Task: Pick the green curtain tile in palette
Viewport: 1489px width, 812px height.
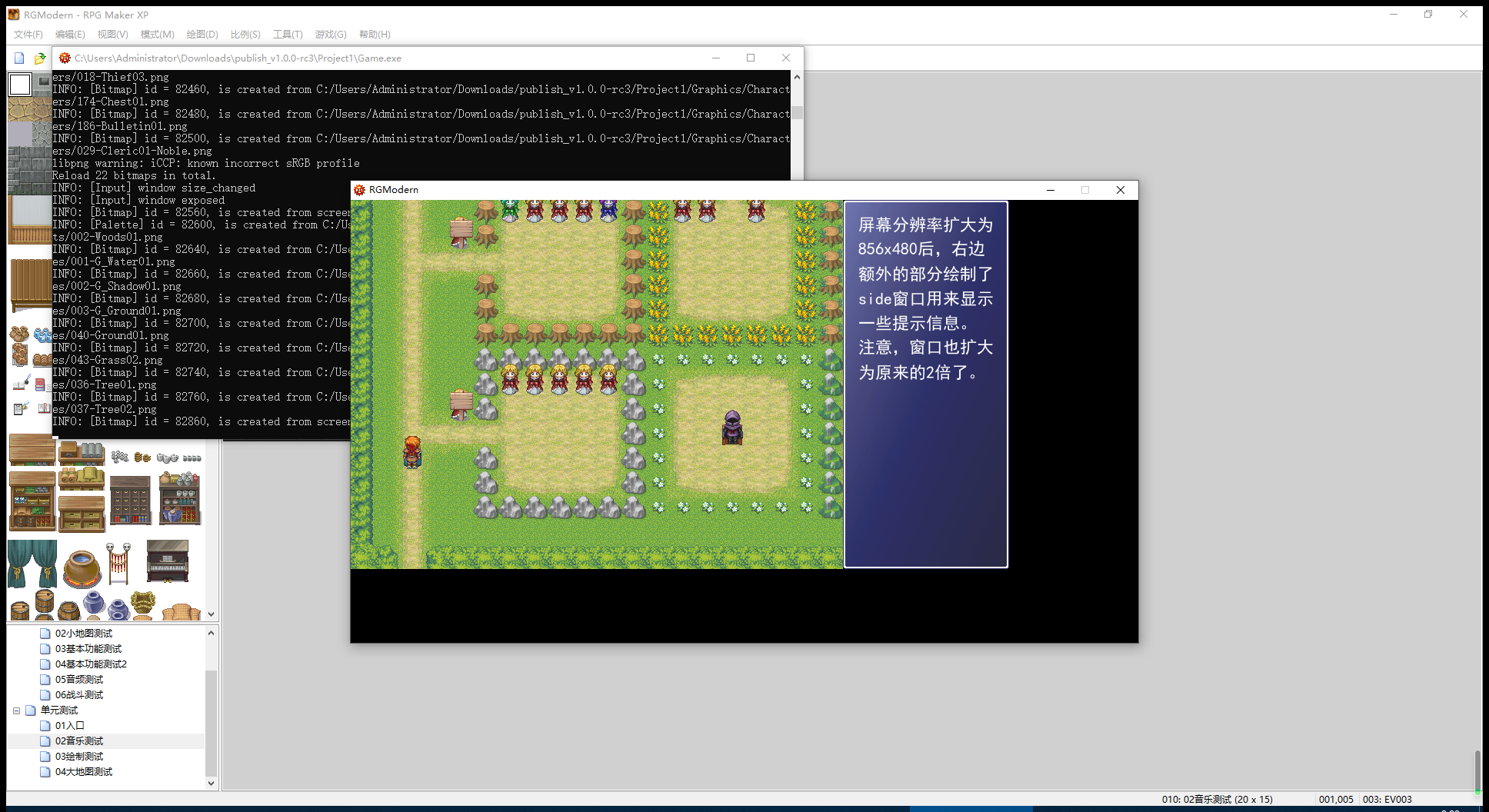Action: (x=32, y=564)
